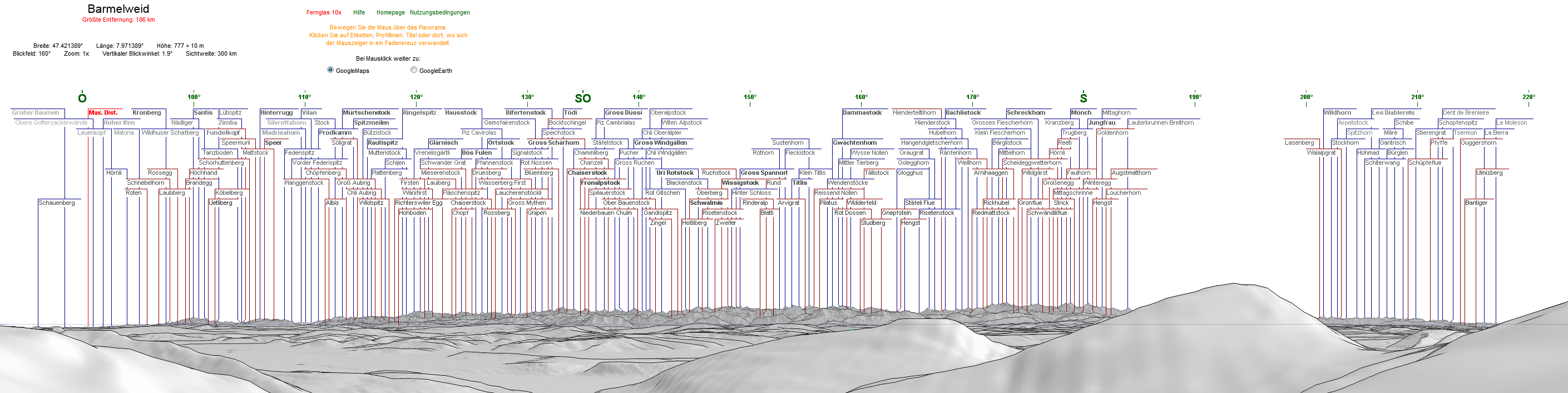1568x393 pixels.
Task: Click the Wildhorn peak label
Action: (1337, 112)
